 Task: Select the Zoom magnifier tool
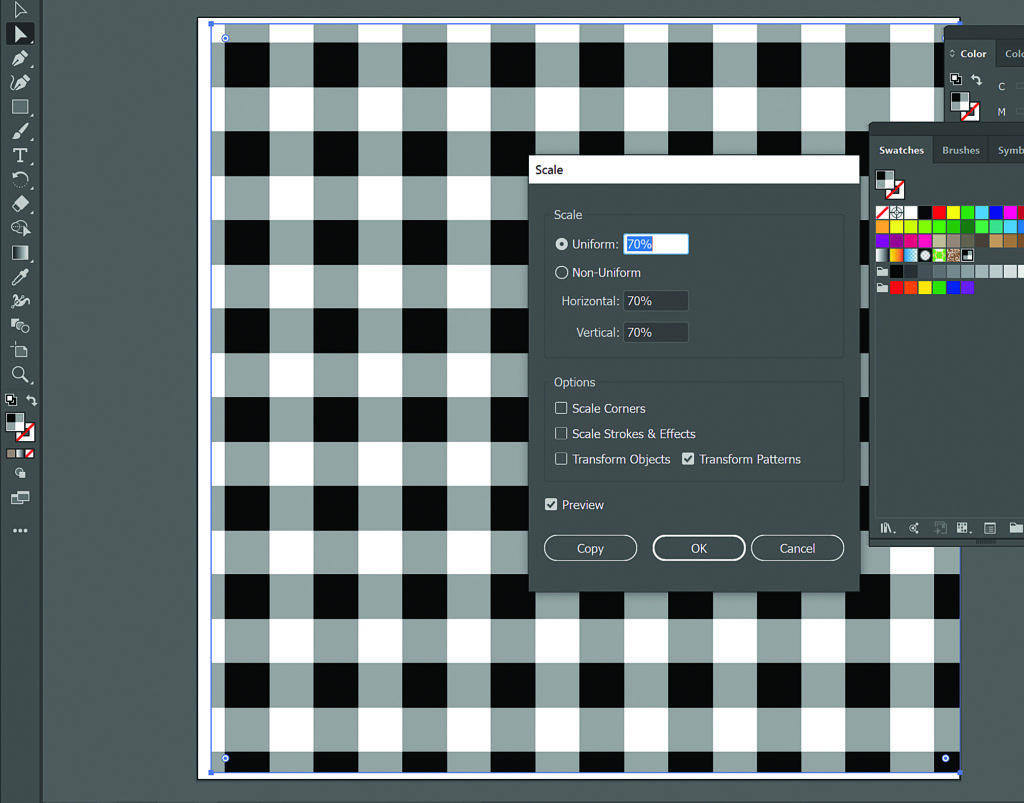[x=20, y=374]
